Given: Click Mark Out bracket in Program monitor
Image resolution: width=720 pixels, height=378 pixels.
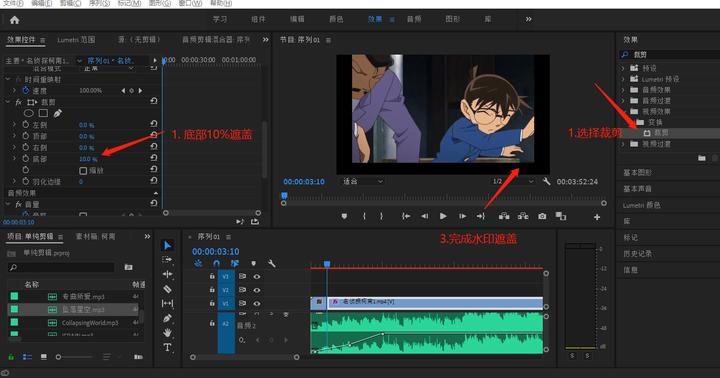Looking at the screenshot, I should (x=381, y=216).
